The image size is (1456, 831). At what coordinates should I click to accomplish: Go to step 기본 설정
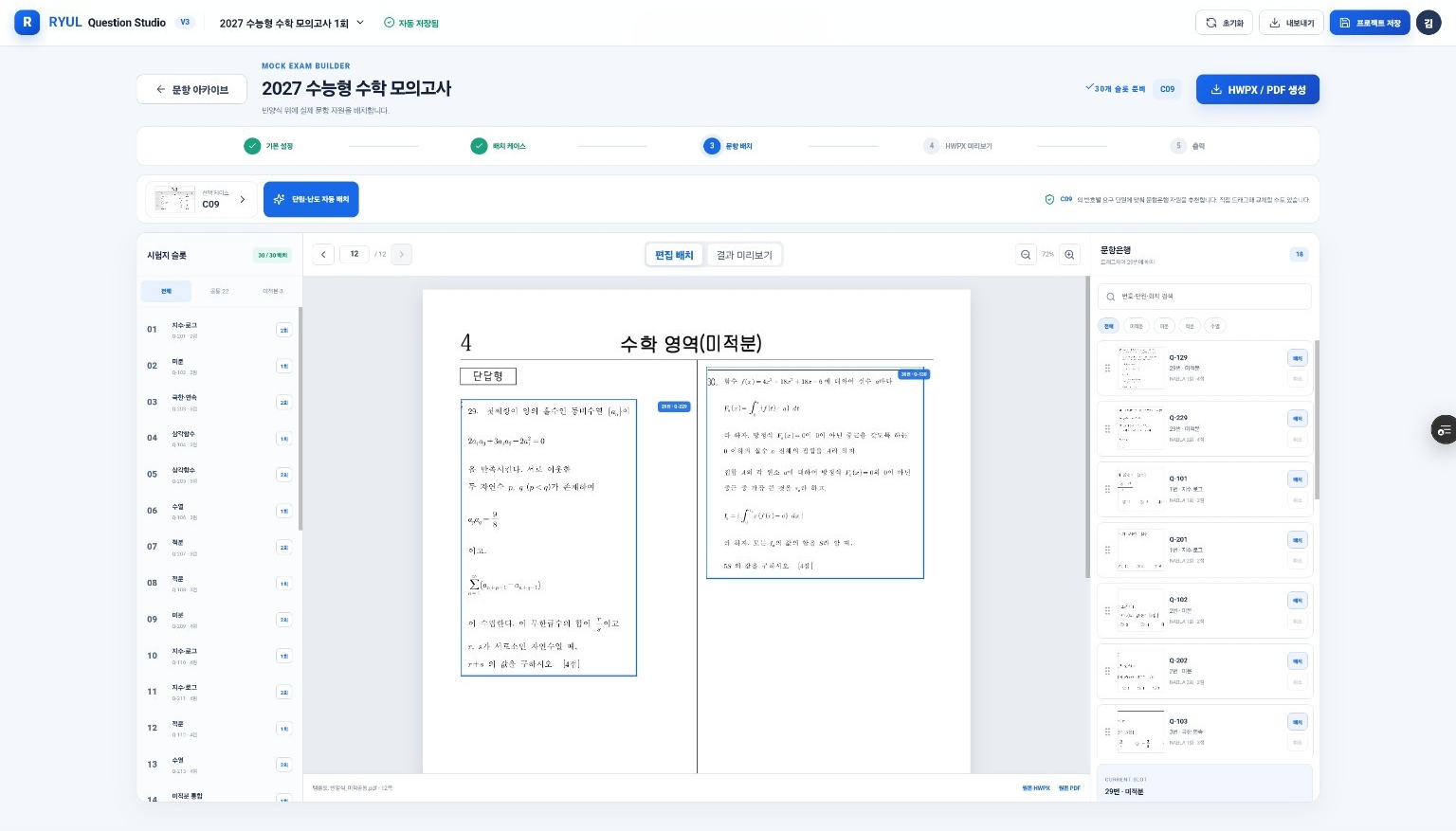[268, 146]
